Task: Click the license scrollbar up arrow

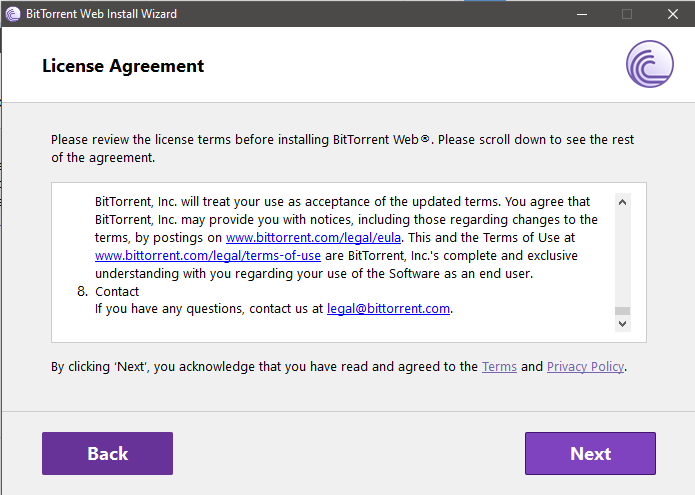Action: click(x=622, y=202)
